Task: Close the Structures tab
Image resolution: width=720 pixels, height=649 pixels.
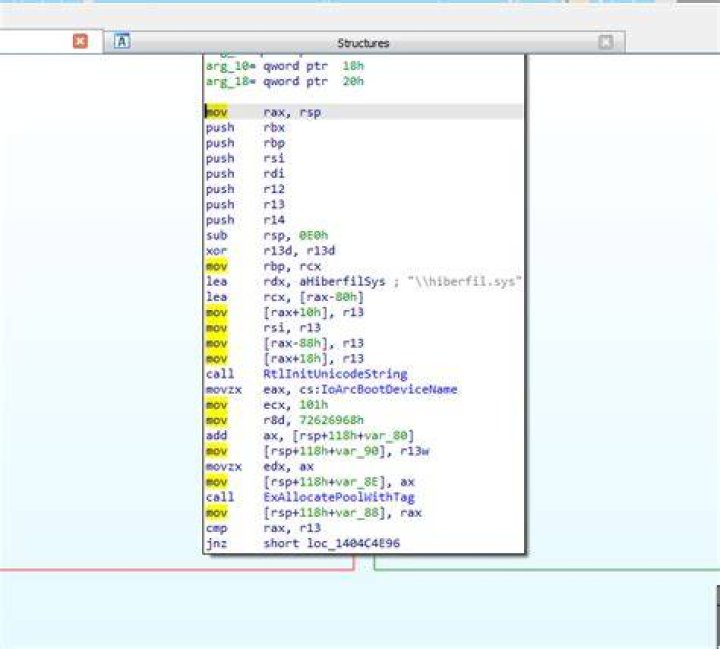Action: pos(606,42)
